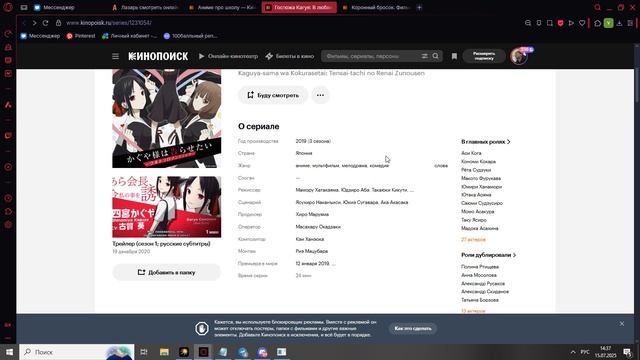Screen dimensions: 640x360
Task: Close the ad-blocker notification banner
Action: click(x=622, y=323)
